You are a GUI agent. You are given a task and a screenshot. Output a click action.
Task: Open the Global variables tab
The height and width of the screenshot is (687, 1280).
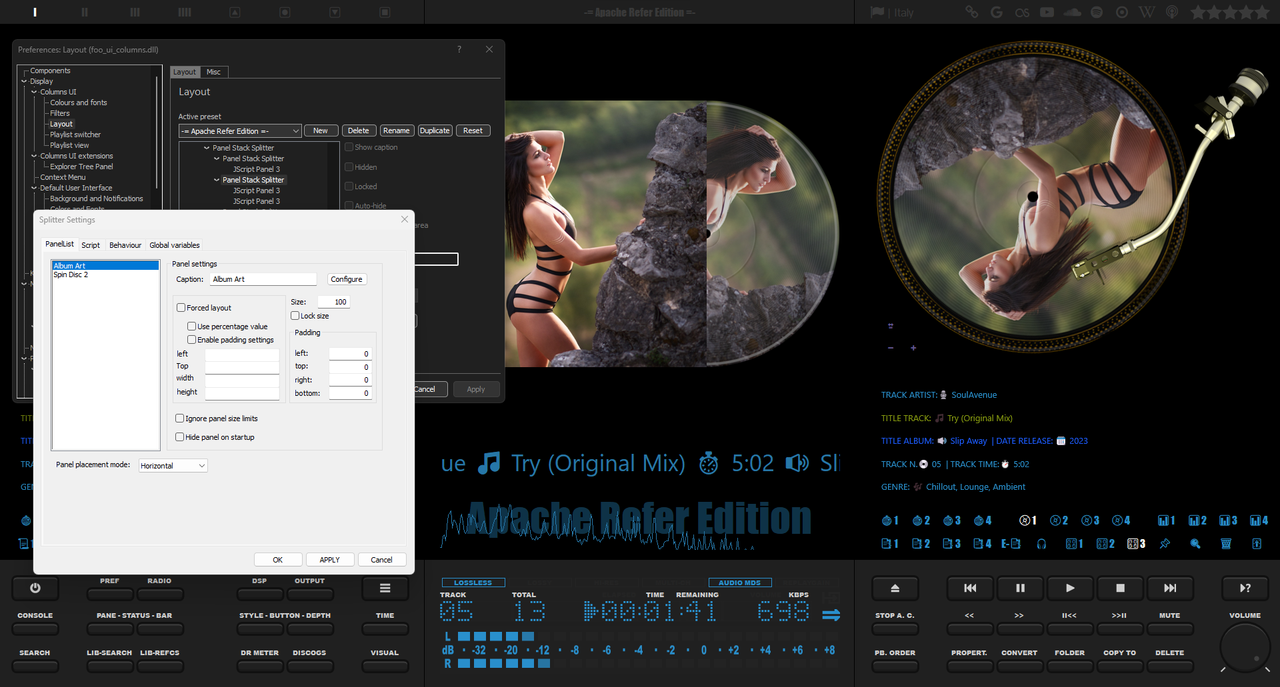click(174, 245)
